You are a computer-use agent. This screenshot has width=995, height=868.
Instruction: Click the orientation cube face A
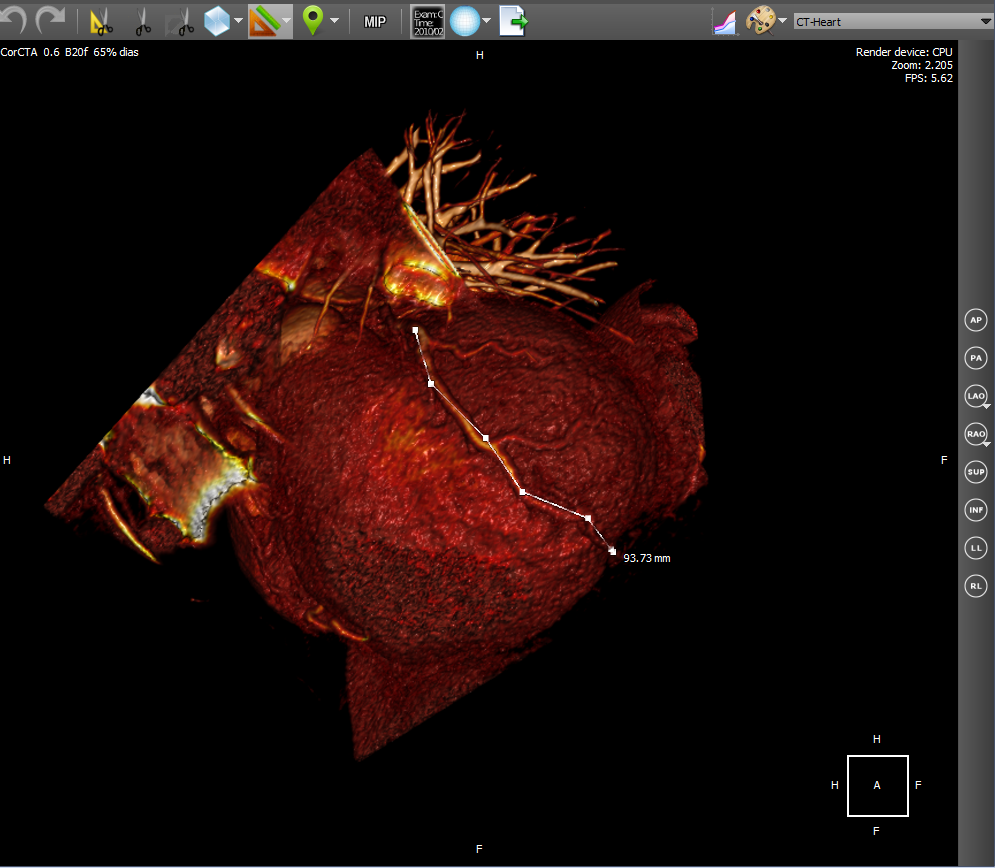tap(877, 785)
